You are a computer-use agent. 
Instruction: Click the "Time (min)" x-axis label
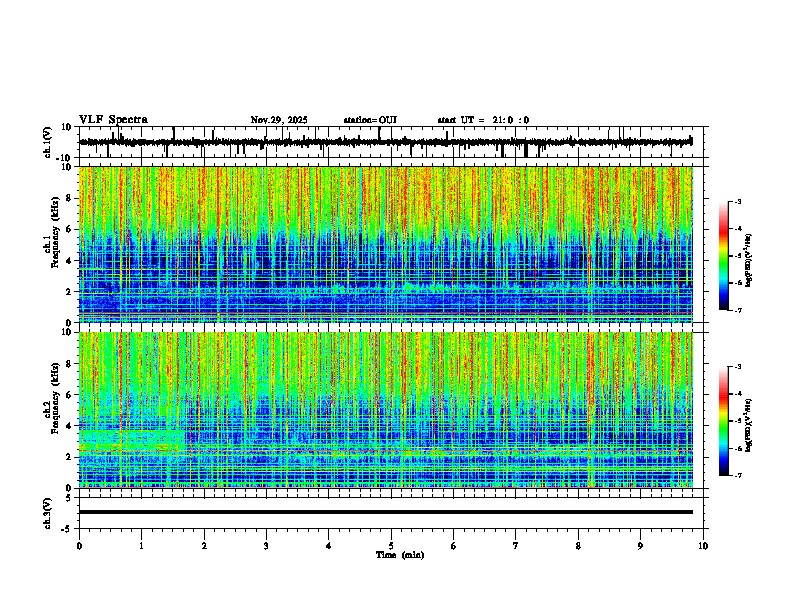[x=400, y=555]
